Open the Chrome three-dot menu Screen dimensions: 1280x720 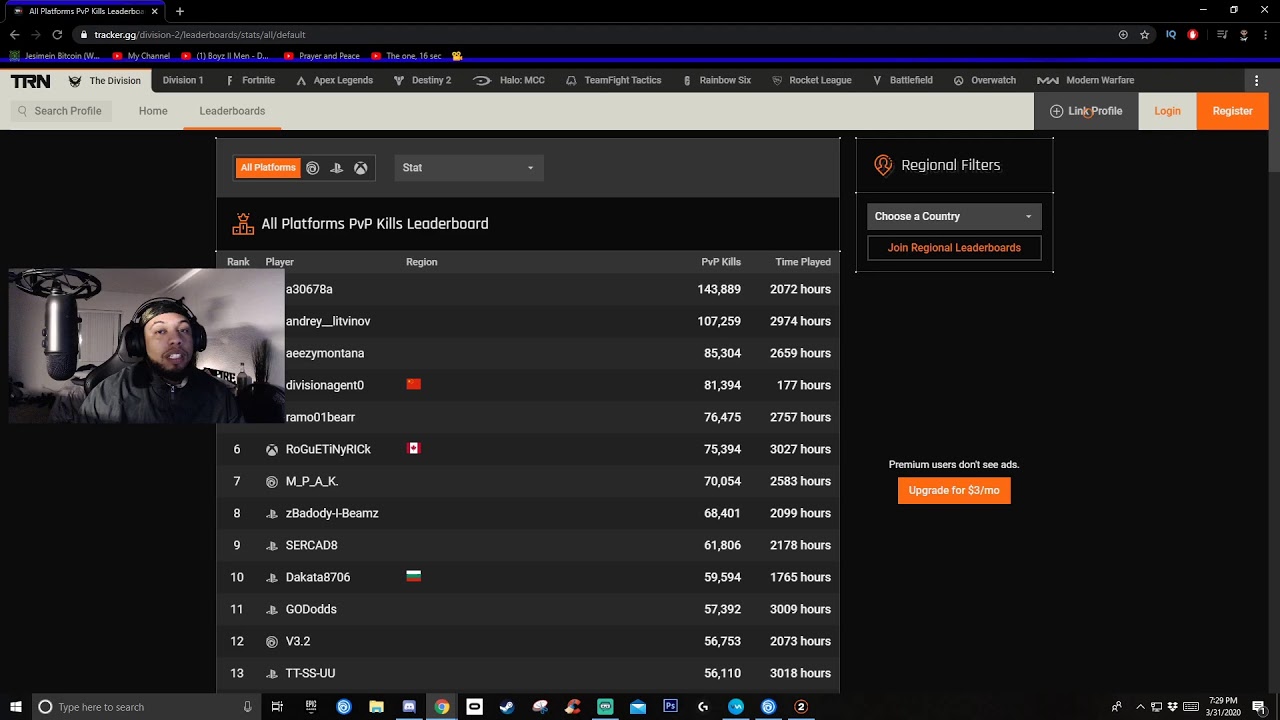click(1266, 35)
